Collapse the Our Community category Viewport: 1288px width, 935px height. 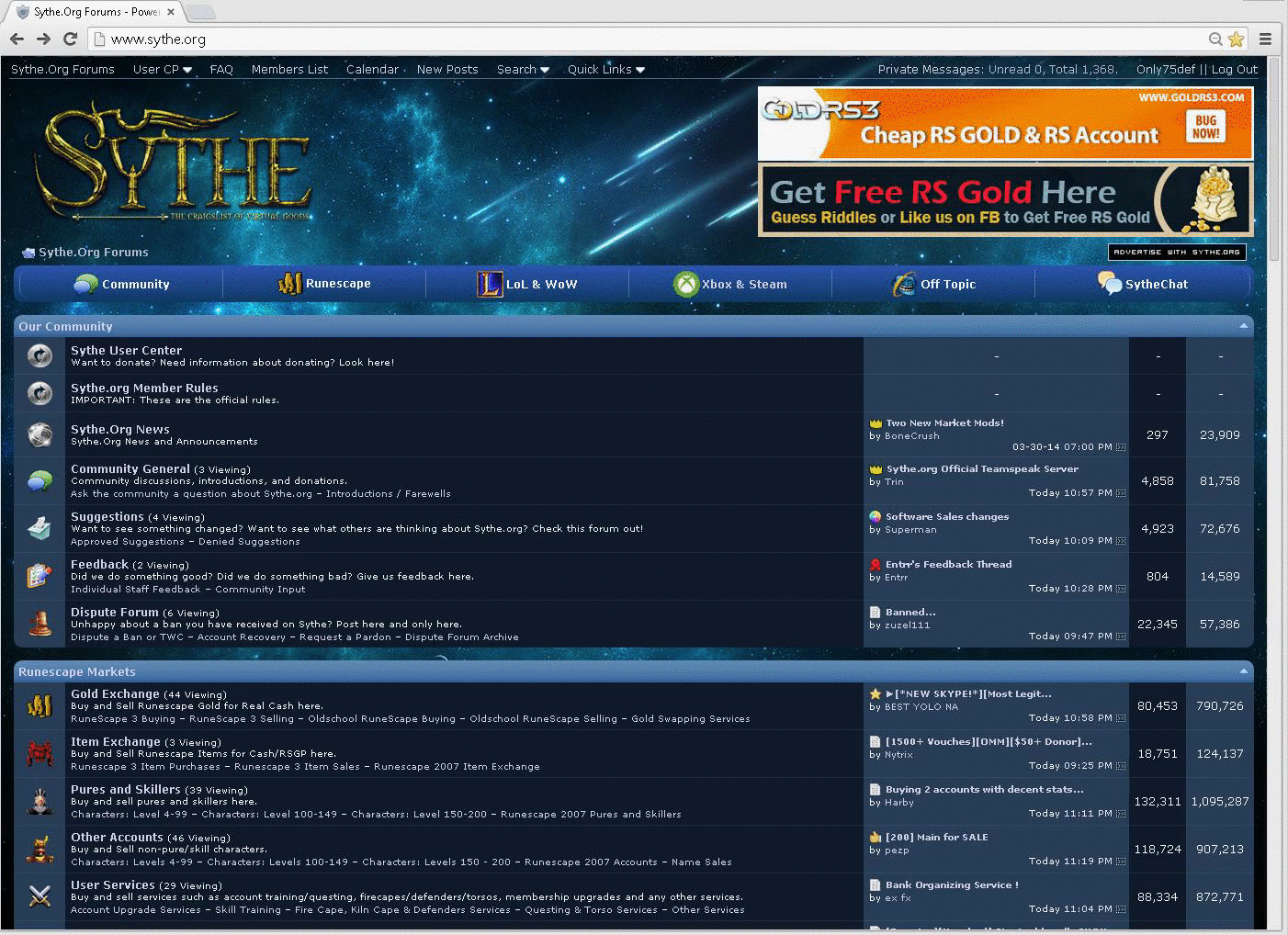(x=1244, y=326)
